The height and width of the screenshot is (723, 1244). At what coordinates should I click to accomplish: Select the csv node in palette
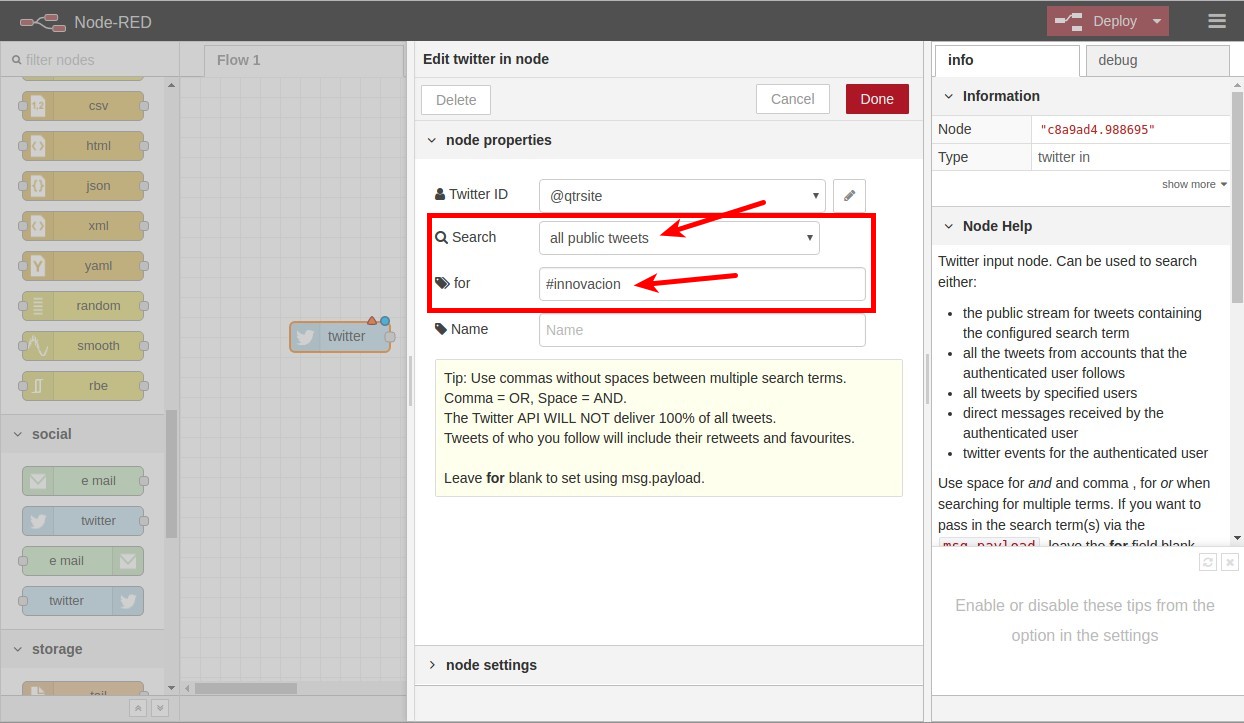point(83,106)
